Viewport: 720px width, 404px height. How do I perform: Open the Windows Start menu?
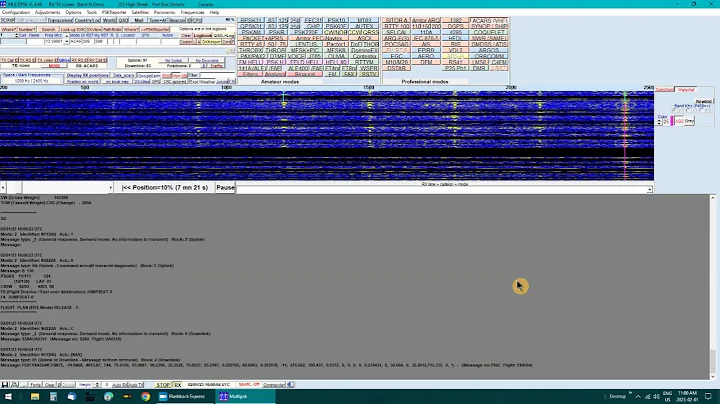click(x=8, y=396)
